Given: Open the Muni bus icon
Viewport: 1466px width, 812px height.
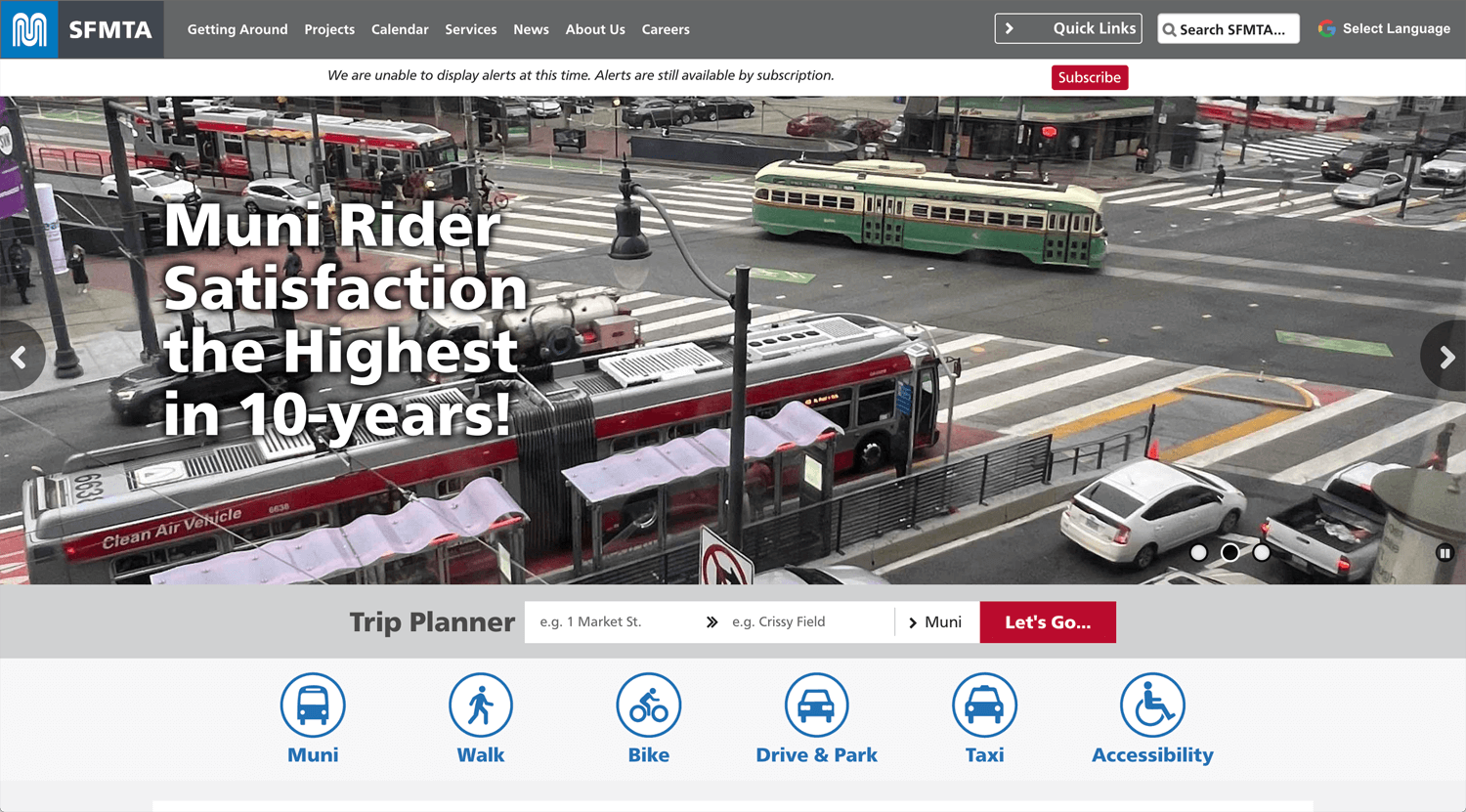Looking at the screenshot, I should (x=313, y=705).
